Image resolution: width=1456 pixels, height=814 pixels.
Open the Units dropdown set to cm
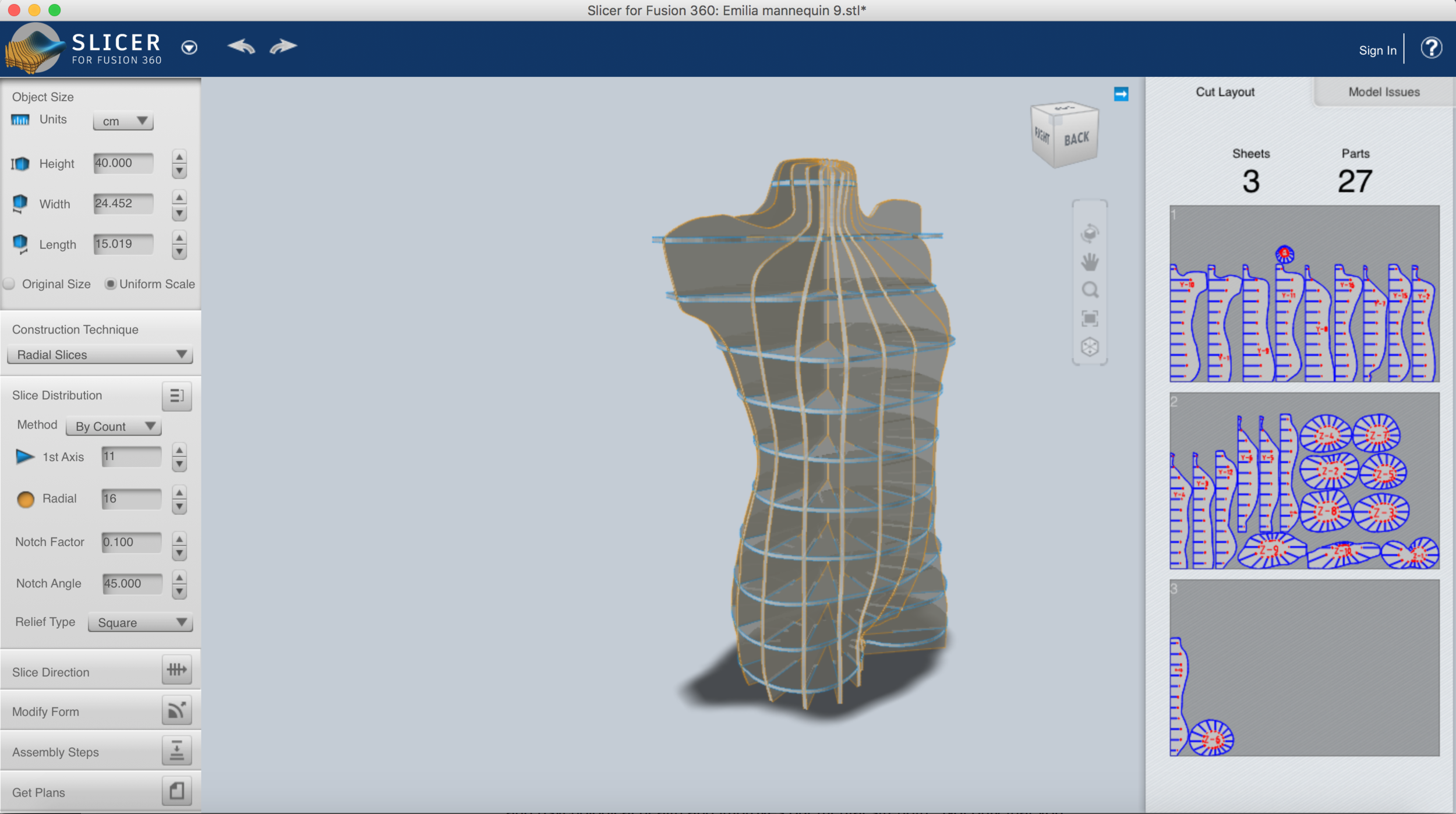(123, 121)
